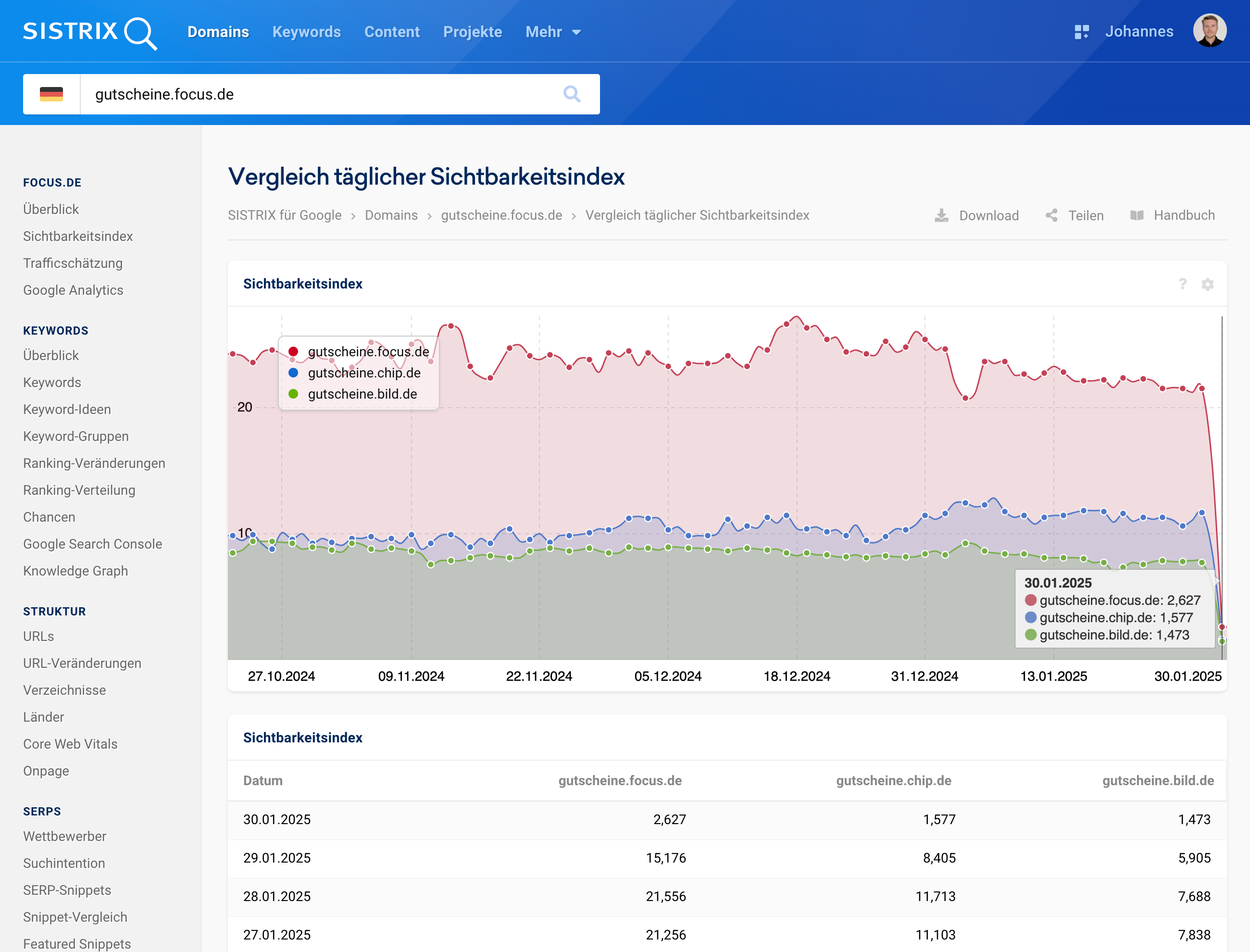Open Überblick under KEYWORDS

click(x=51, y=355)
